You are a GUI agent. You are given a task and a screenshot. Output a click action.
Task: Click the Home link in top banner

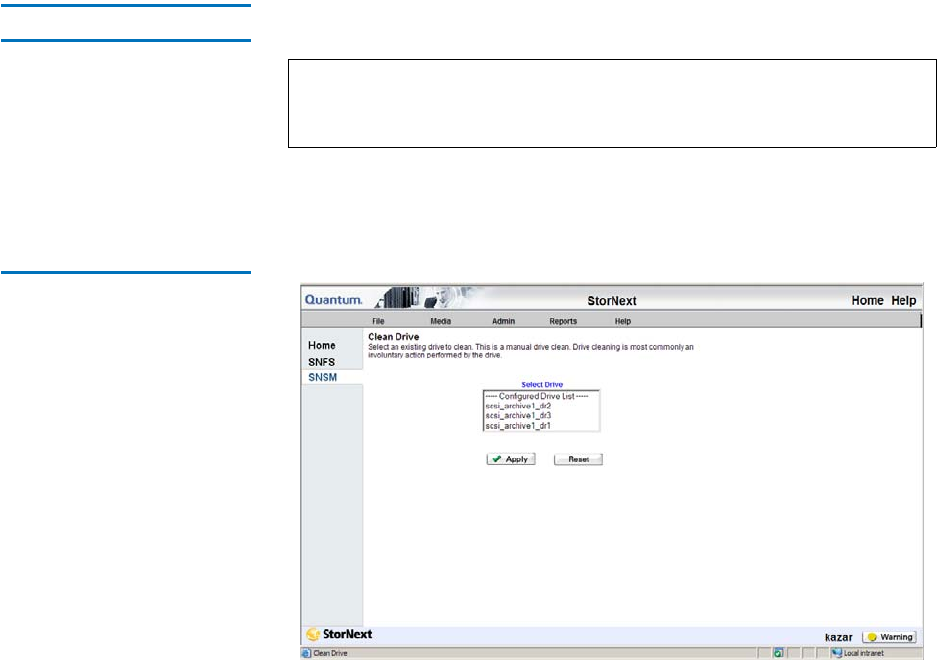tap(867, 301)
